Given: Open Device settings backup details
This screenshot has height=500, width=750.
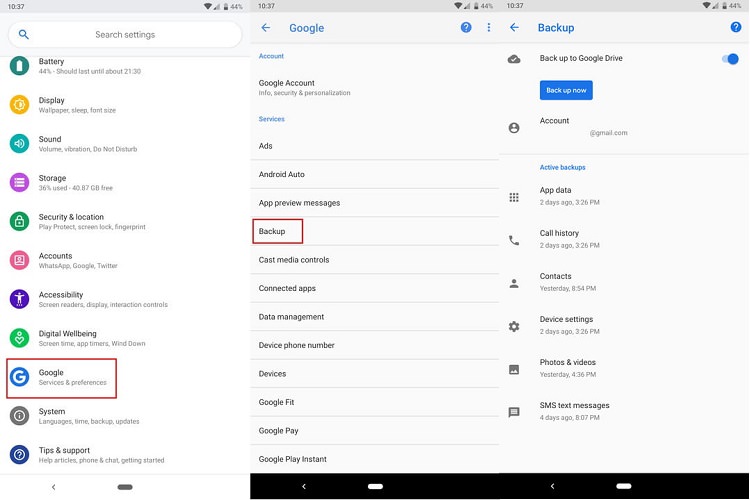Looking at the screenshot, I should tap(624, 325).
